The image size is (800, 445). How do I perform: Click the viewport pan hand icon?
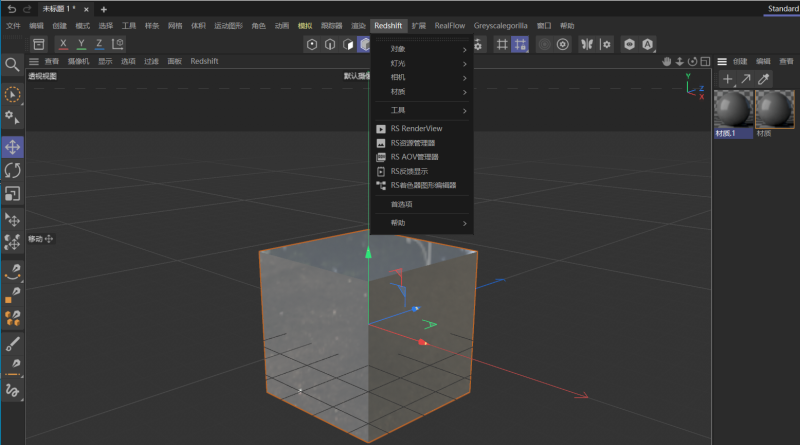coord(667,61)
